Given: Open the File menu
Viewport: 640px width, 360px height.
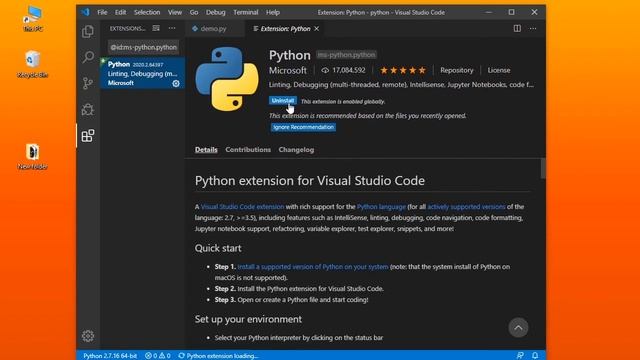Looking at the screenshot, I should [x=102, y=12].
